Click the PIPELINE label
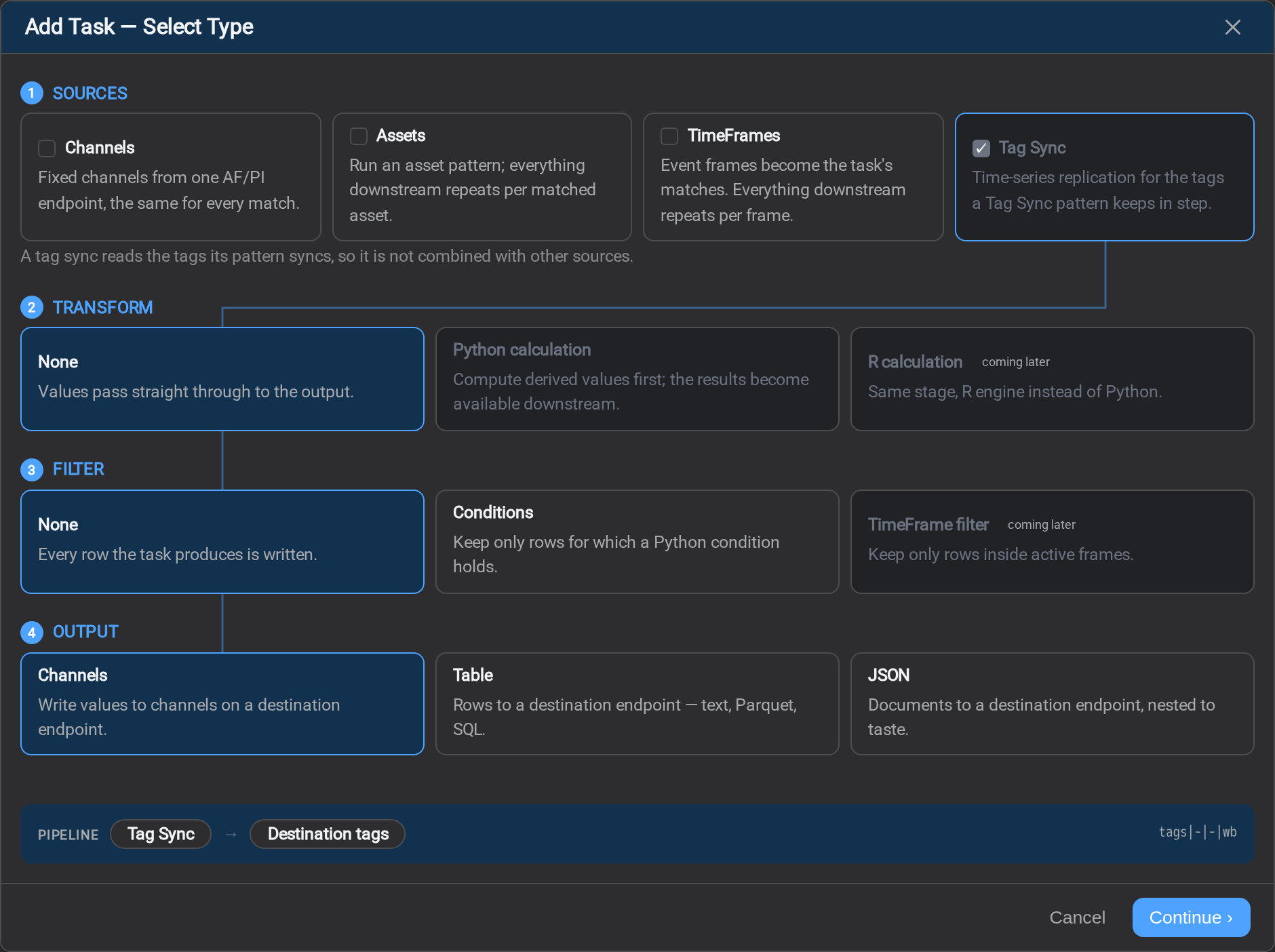This screenshot has height=952, width=1275. tap(68, 835)
